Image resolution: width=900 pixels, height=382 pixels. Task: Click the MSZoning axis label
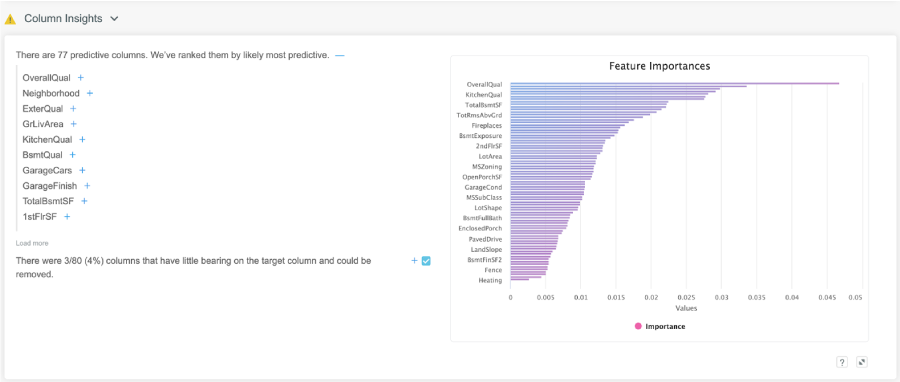(x=487, y=166)
